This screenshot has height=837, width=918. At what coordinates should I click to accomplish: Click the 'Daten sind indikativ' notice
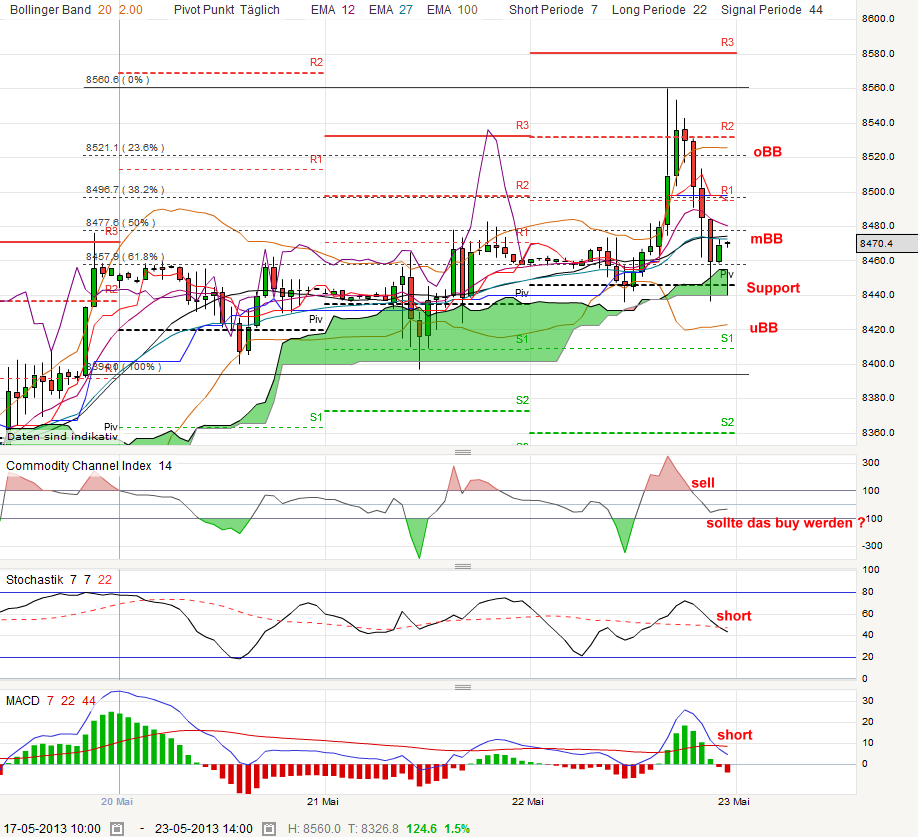(x=62, y=437)
